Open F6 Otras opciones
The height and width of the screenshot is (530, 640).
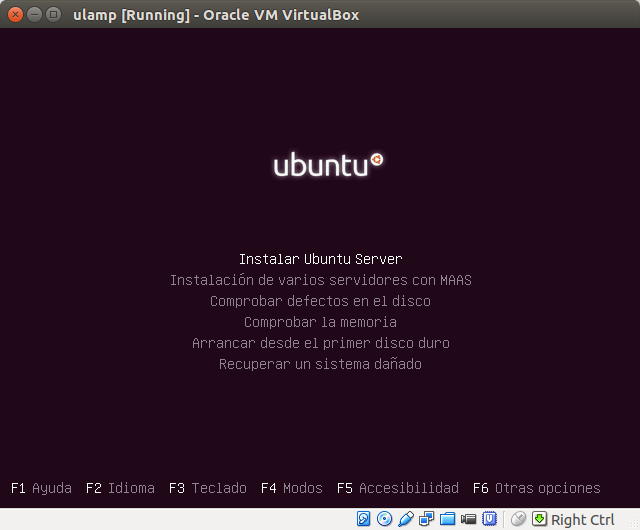tap(537, 488)
